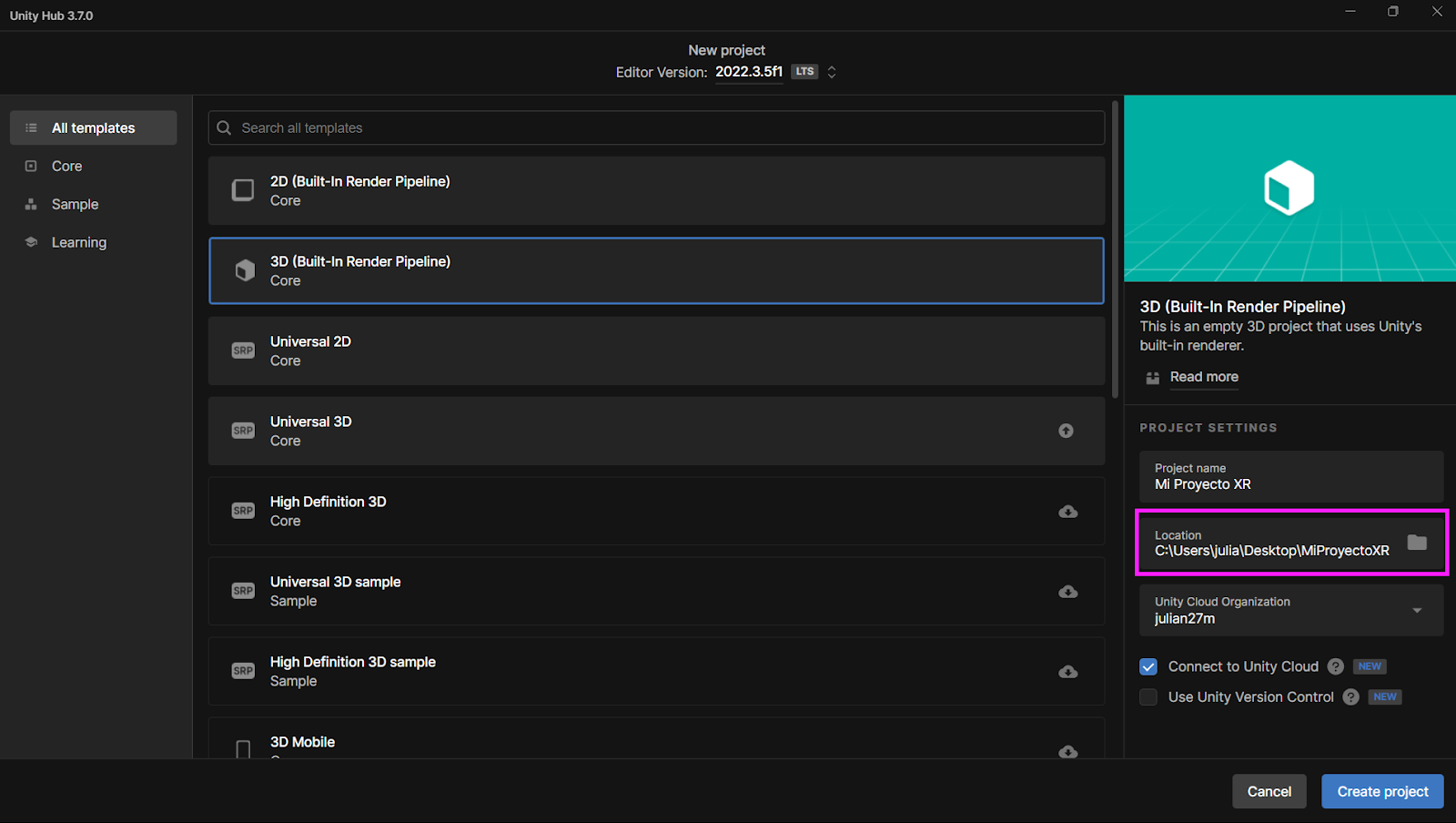Focus the Search all templates field
1456x823 pixels.
(655, 128)
